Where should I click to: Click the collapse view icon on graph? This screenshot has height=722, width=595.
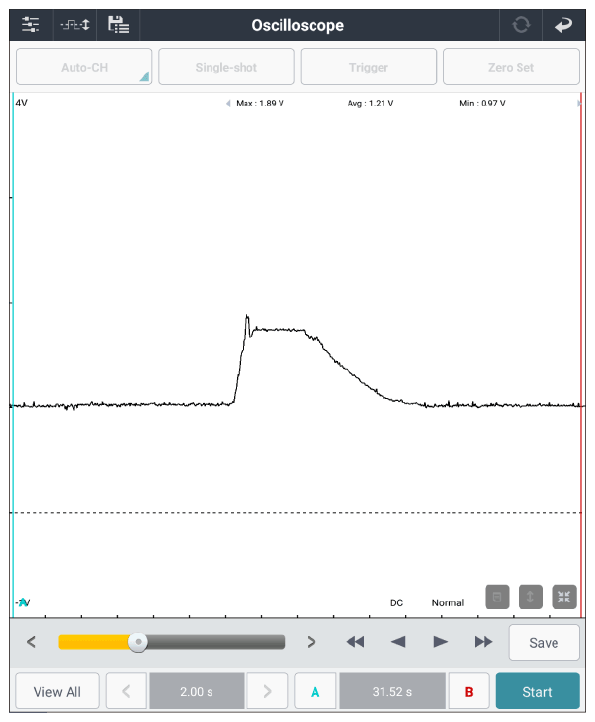click(x=564, y=597)
